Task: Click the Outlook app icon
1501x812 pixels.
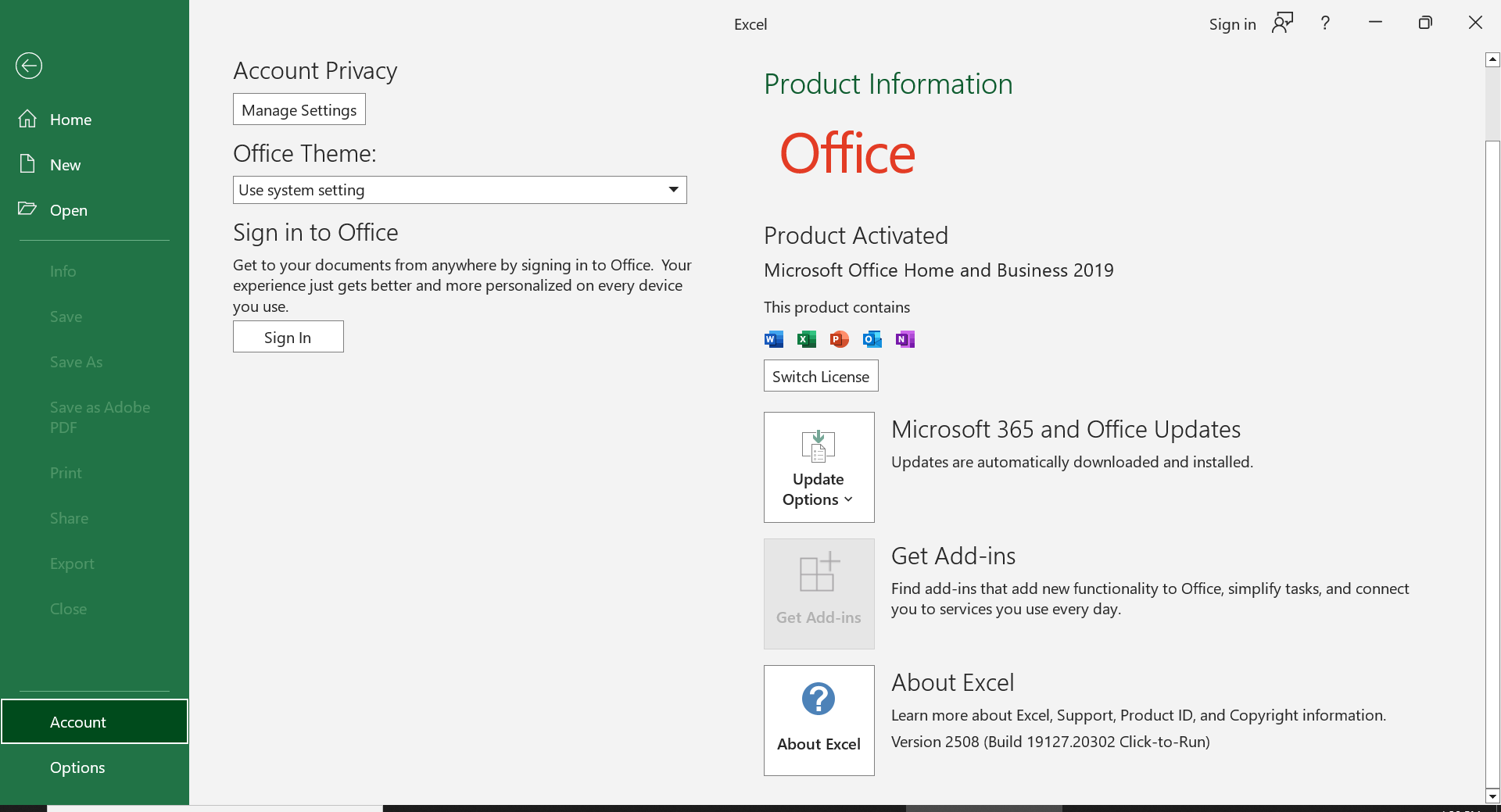Action: 872,339
